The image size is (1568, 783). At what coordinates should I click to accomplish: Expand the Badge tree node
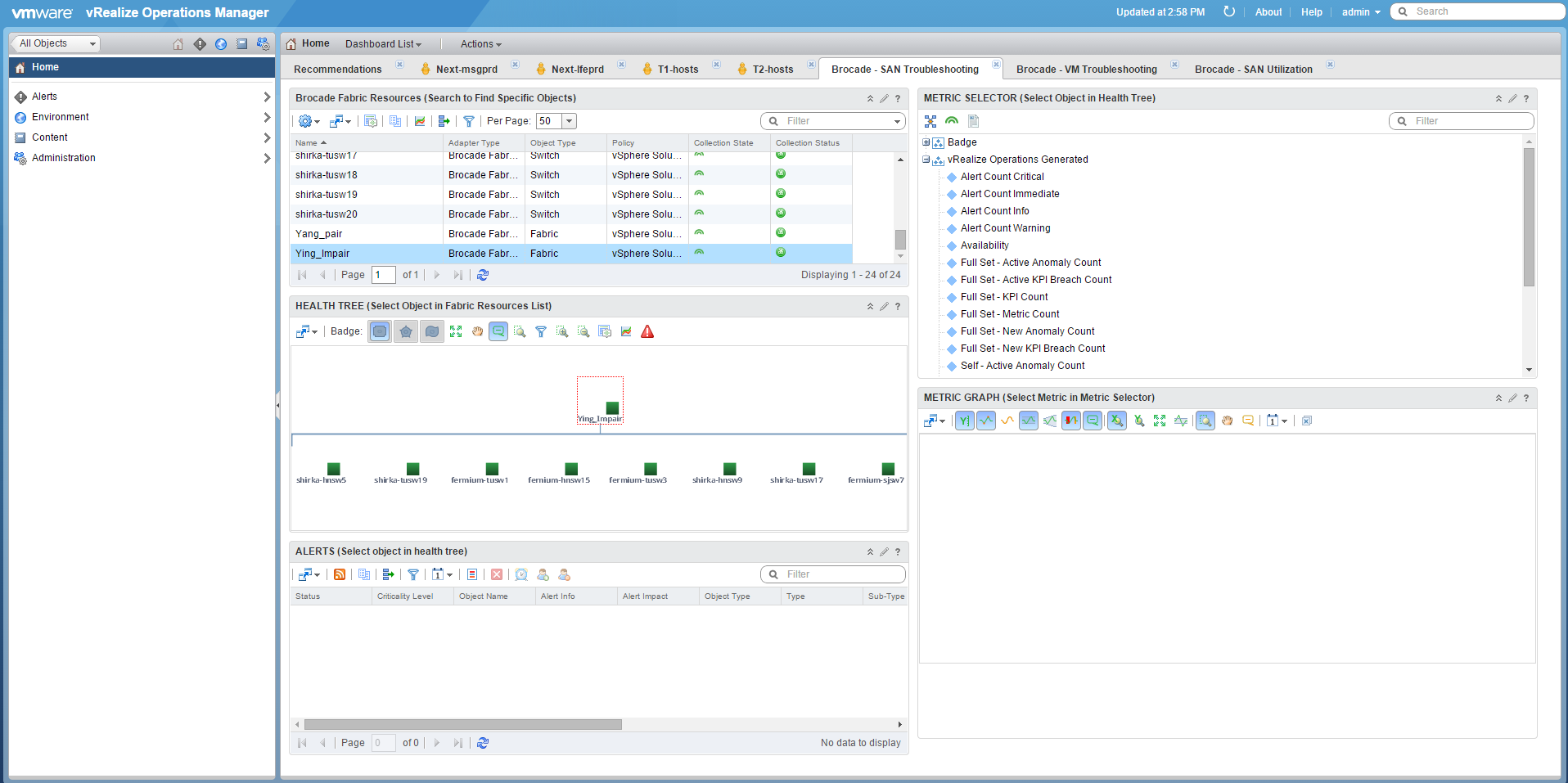926,142
